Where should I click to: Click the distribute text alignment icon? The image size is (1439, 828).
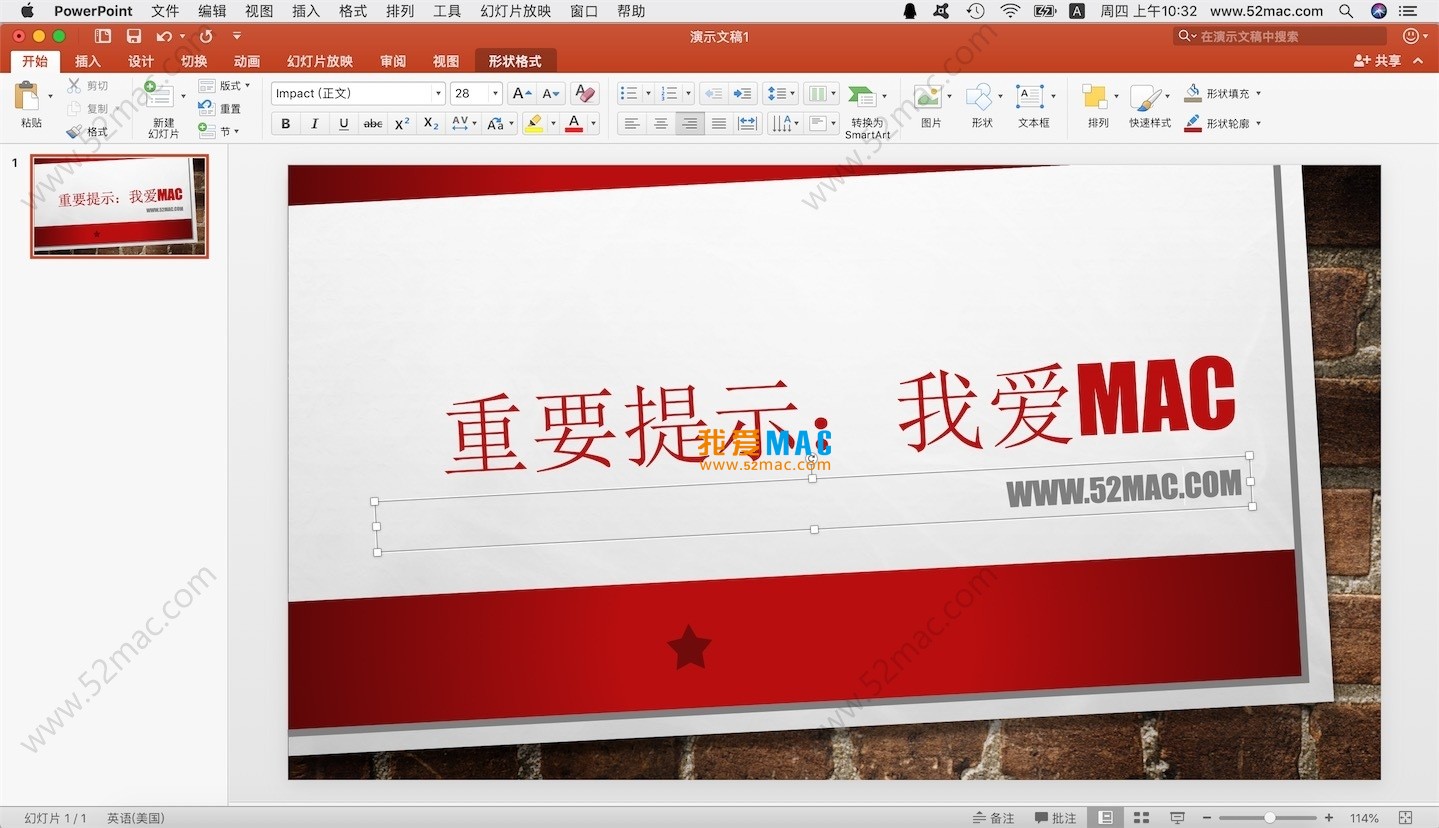tap(747, 124)
